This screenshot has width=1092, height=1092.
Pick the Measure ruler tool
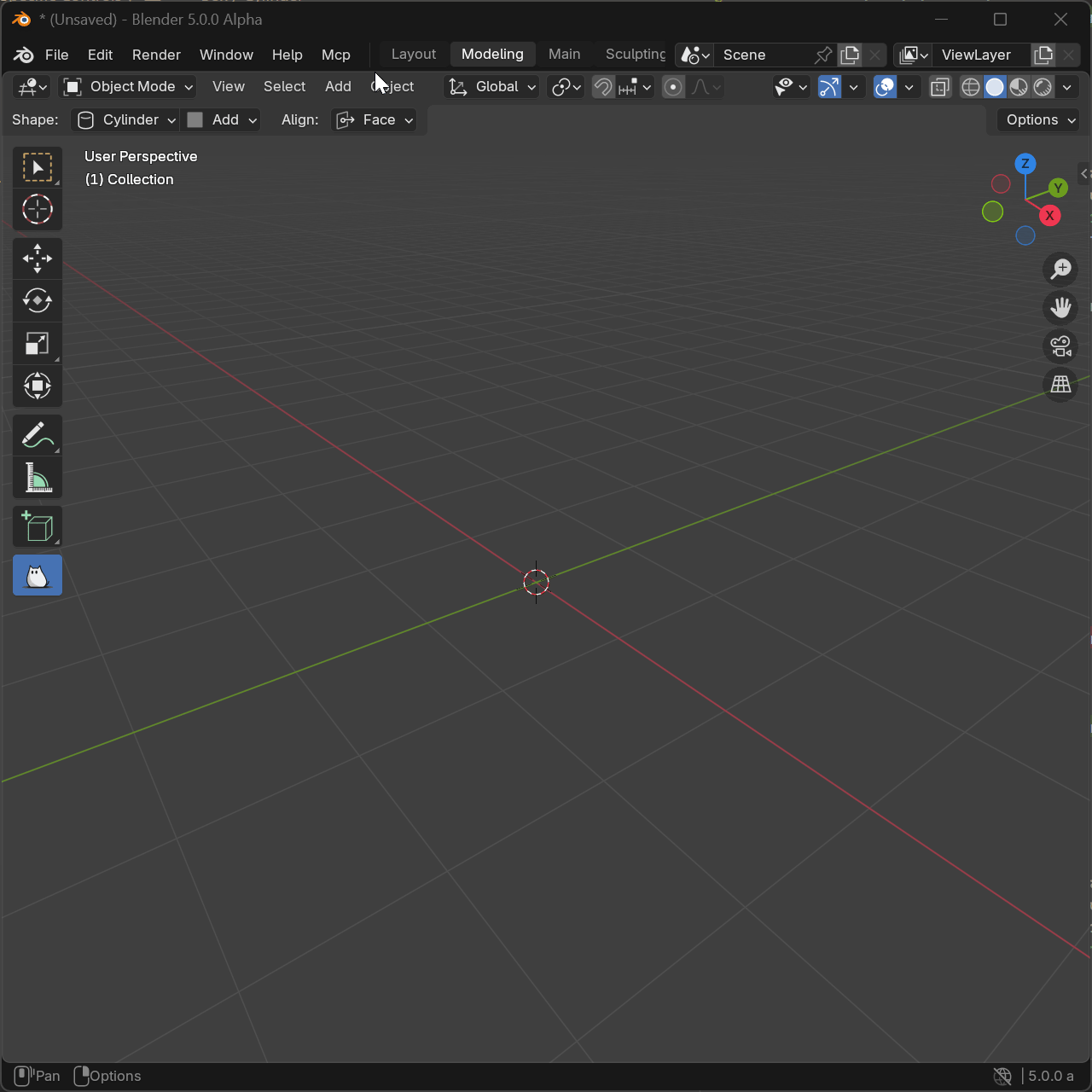click(x=38, y=479)
